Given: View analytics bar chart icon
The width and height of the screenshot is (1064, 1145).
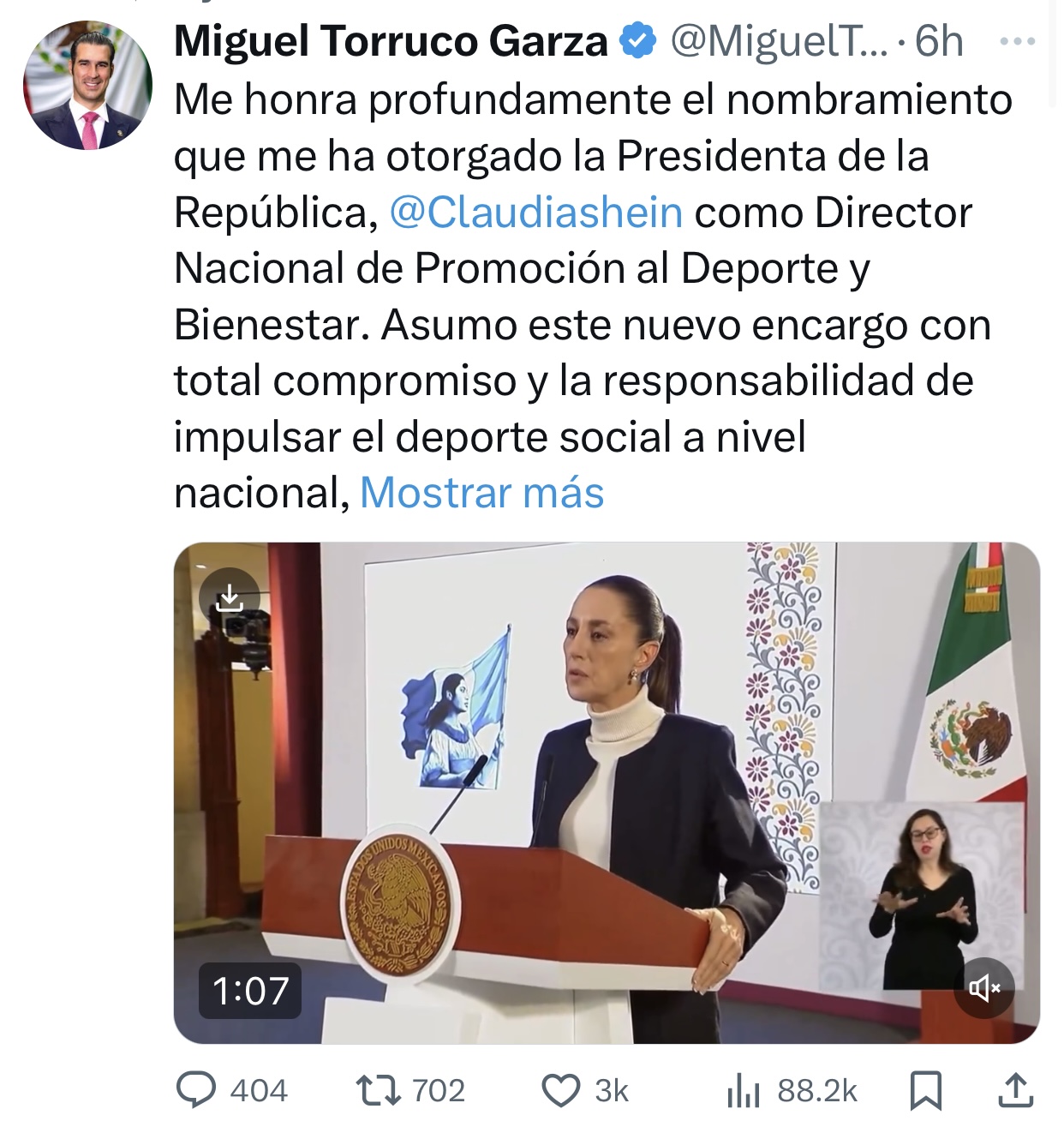Looking at the screenshot, I should [744, 1091].
